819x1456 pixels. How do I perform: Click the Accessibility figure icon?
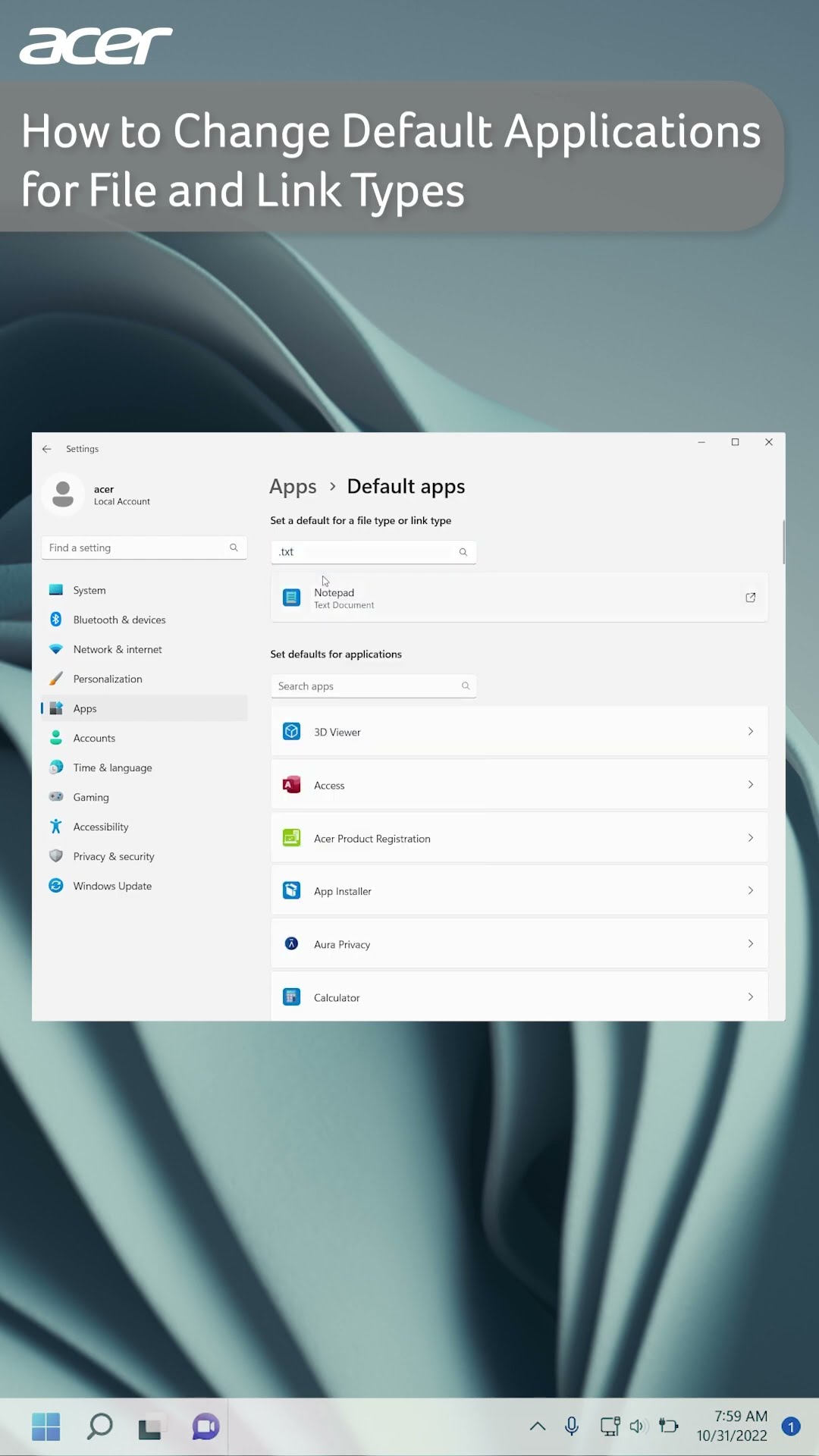(56, 827)
